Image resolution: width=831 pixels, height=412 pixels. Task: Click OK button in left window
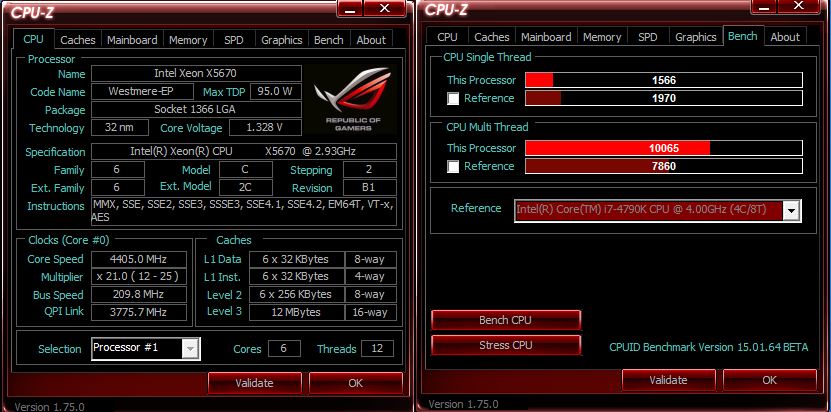[x=356, y=382]
